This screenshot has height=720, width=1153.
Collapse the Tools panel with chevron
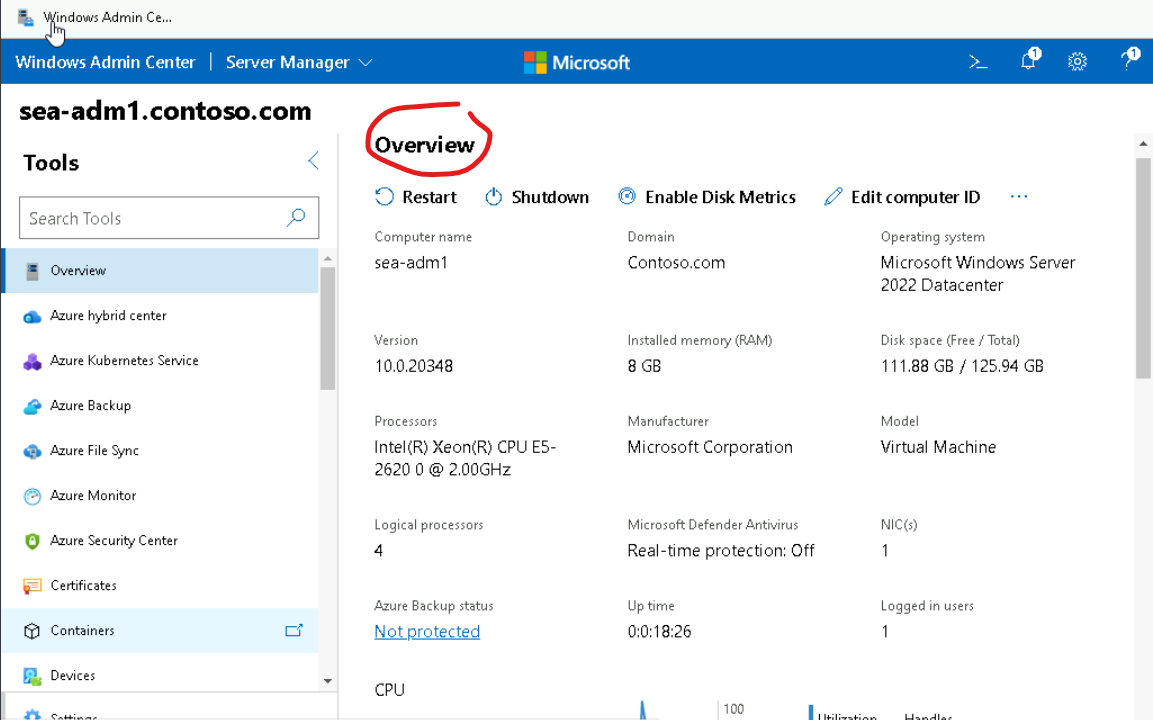pyautogui.click(x=313, y=160)
